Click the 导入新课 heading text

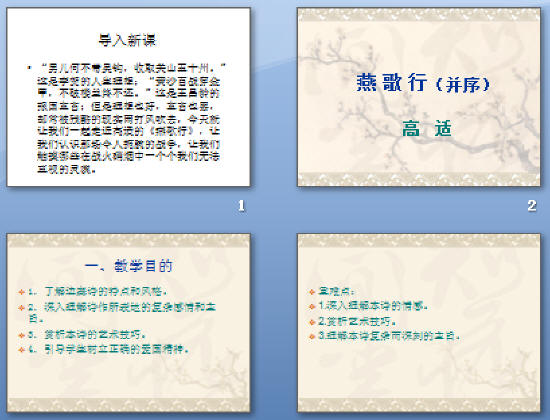(x=127, y=40)
